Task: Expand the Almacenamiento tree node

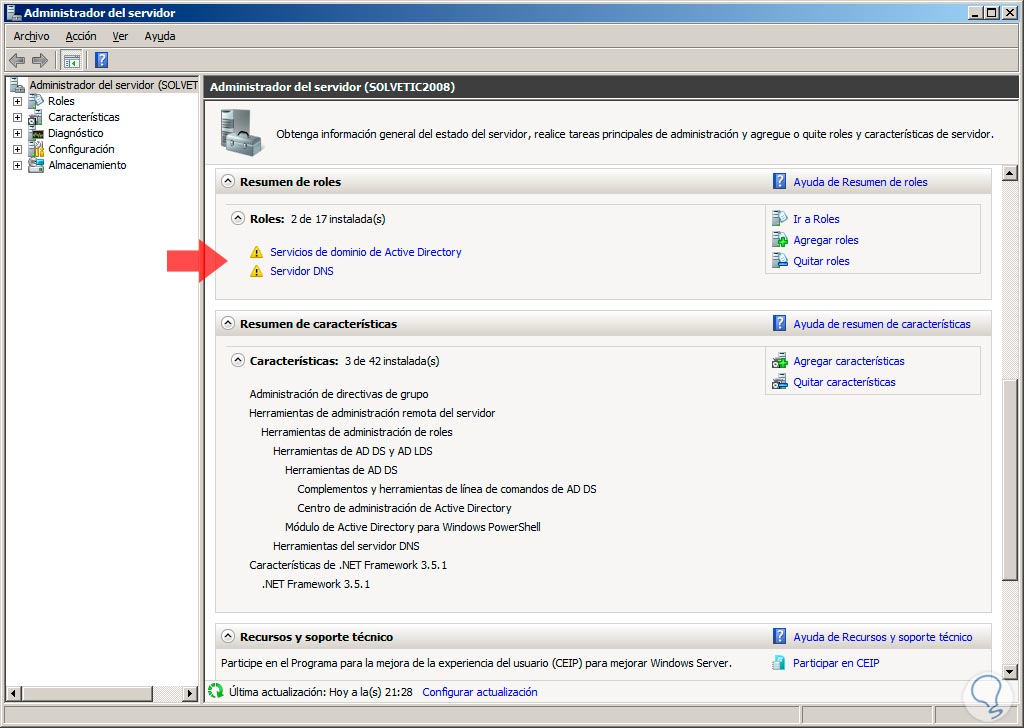Action: (x=18, y=165)
